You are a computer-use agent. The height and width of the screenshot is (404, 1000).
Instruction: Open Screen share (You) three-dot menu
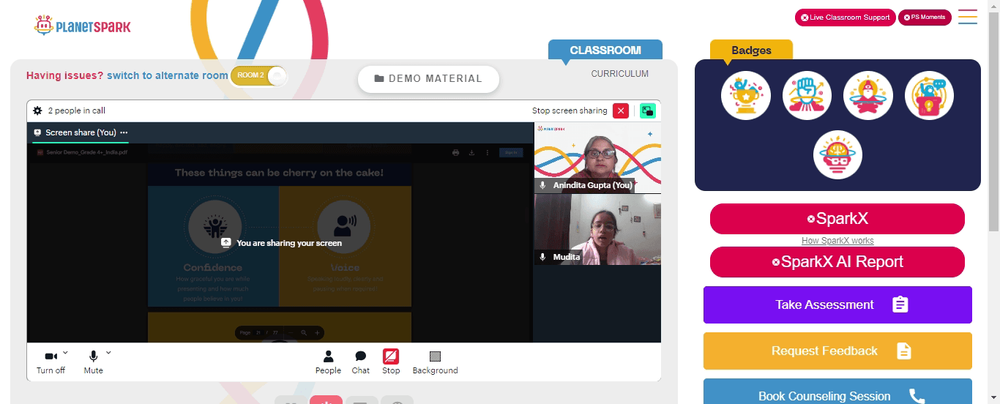(x=124, y=133)
